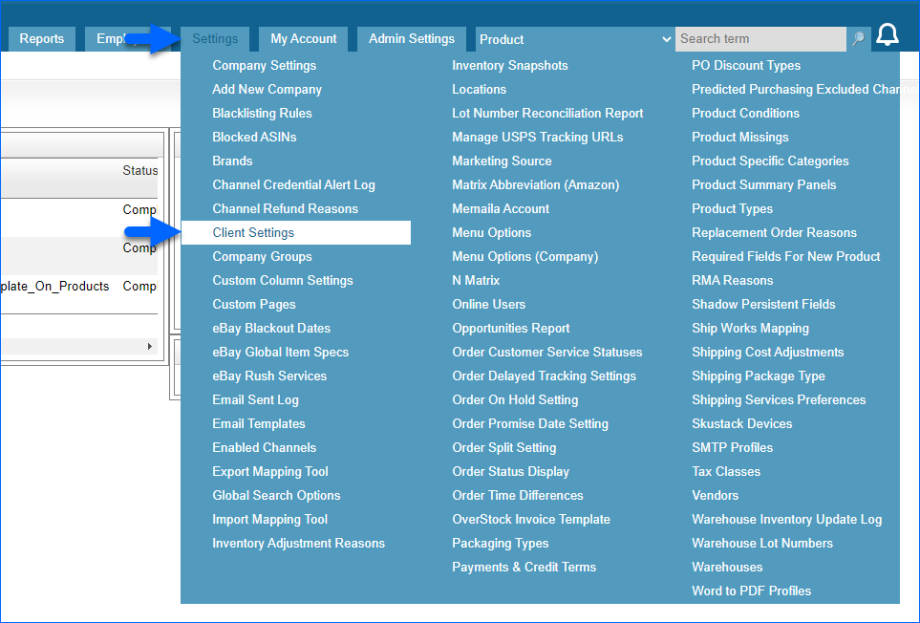
Task: Open SMTP Profiles
Action: 732,447
